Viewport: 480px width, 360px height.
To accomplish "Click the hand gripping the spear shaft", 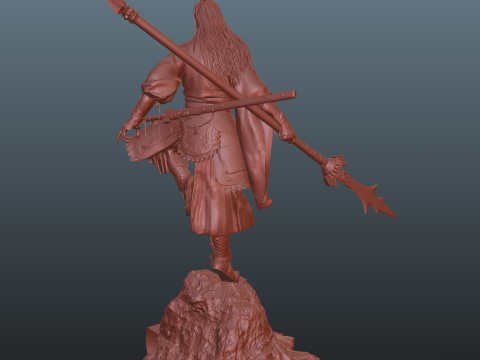I will tap(287, 132).
